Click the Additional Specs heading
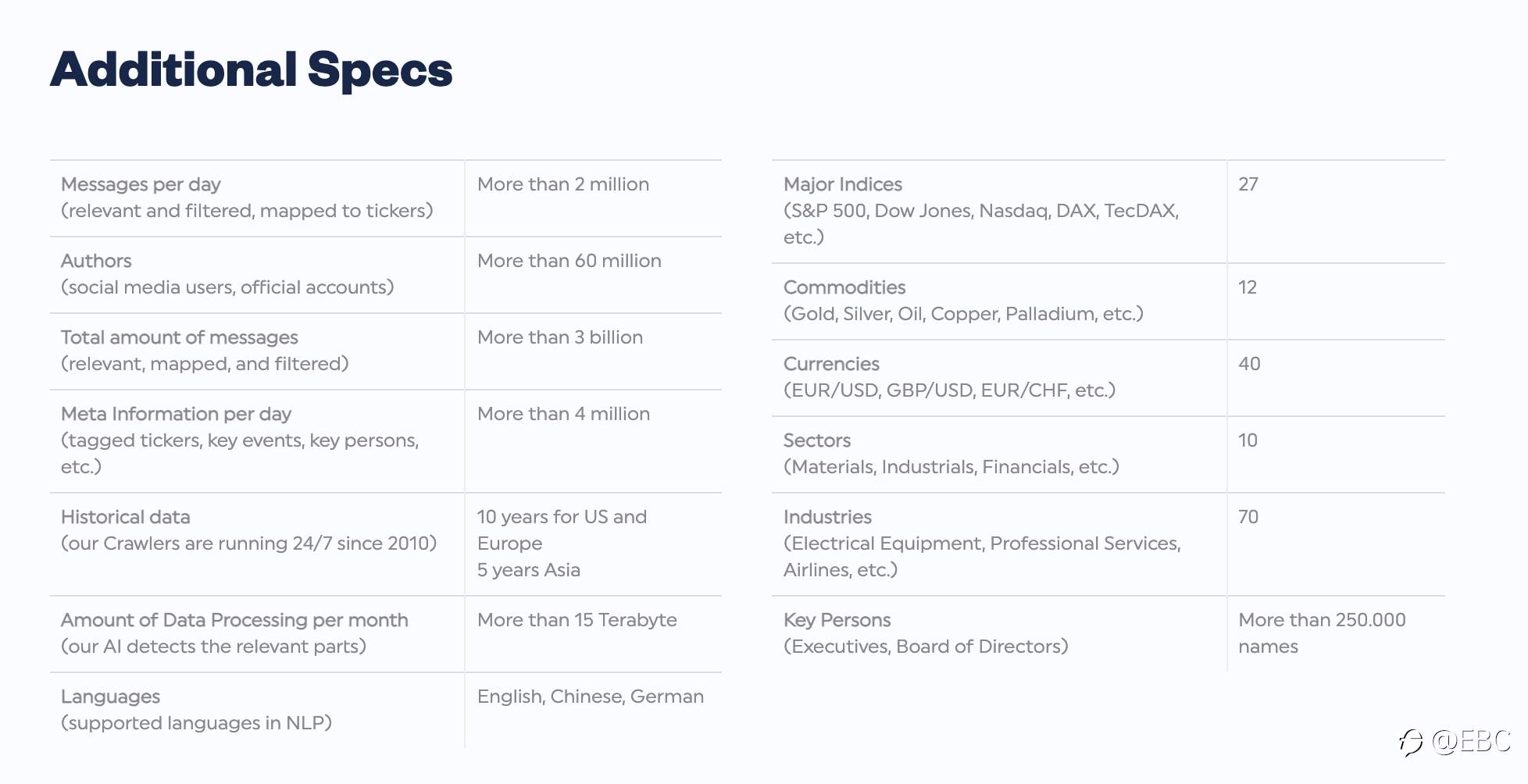This screenshot has width=1528, height=784. [251, 69]
